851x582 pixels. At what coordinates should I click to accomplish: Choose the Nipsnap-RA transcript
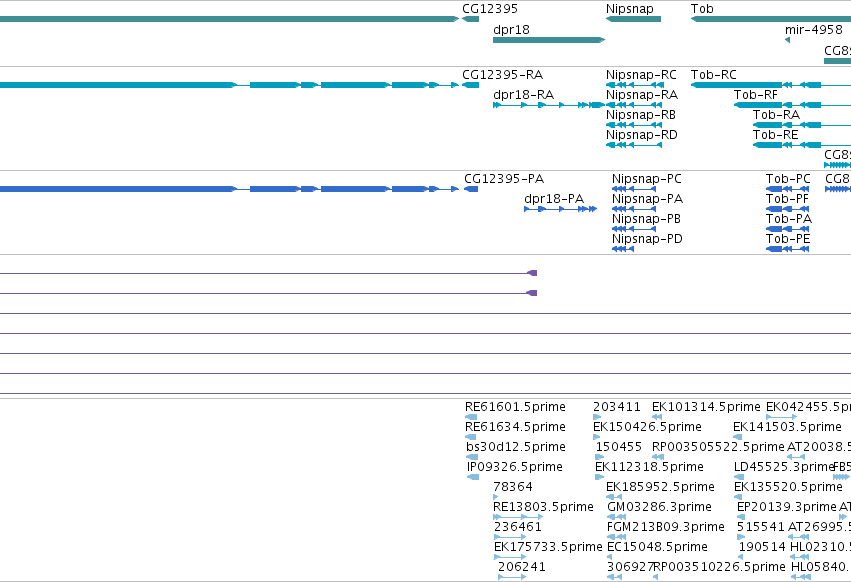pyautogui.click(x=642, y=94)
